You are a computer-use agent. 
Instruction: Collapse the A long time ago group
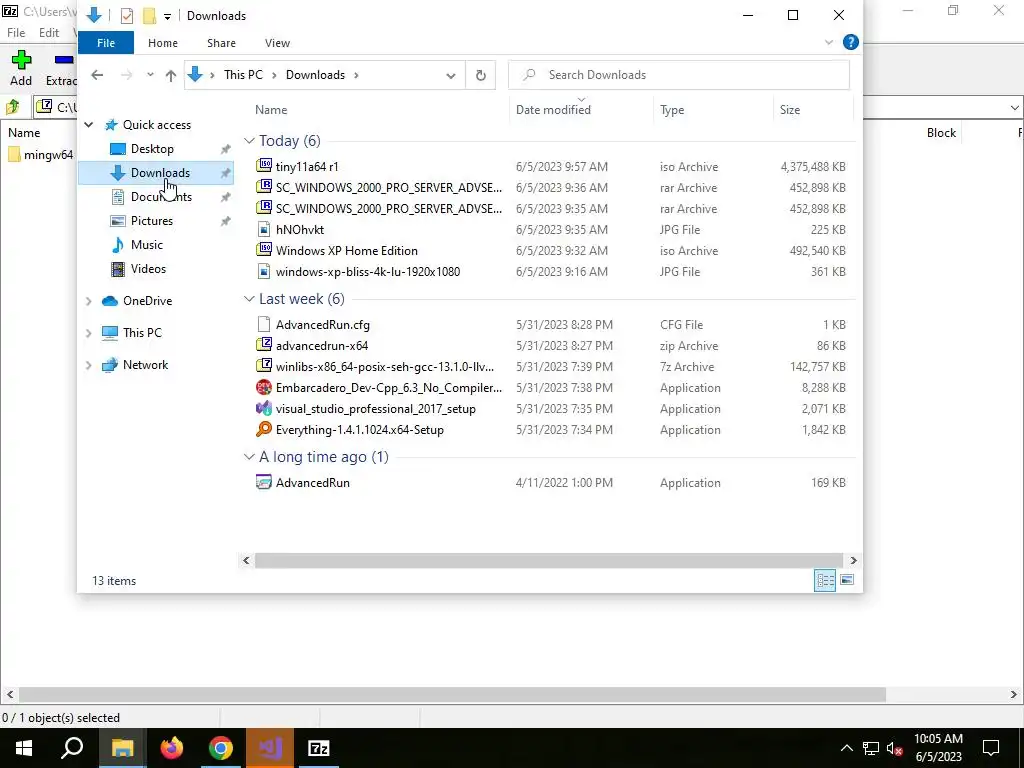point(249,456)
